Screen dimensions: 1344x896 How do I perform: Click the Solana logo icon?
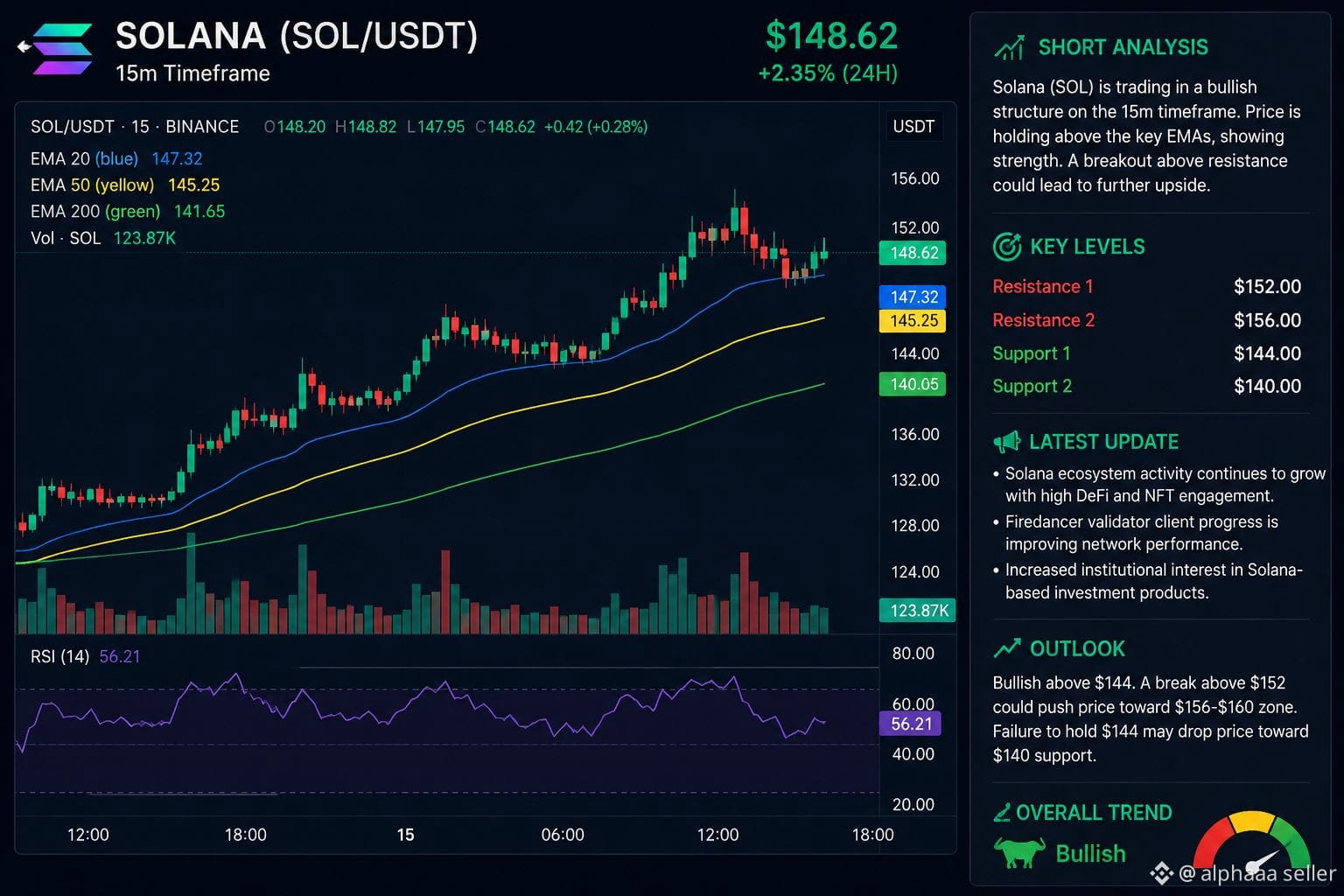coord(60,48)
